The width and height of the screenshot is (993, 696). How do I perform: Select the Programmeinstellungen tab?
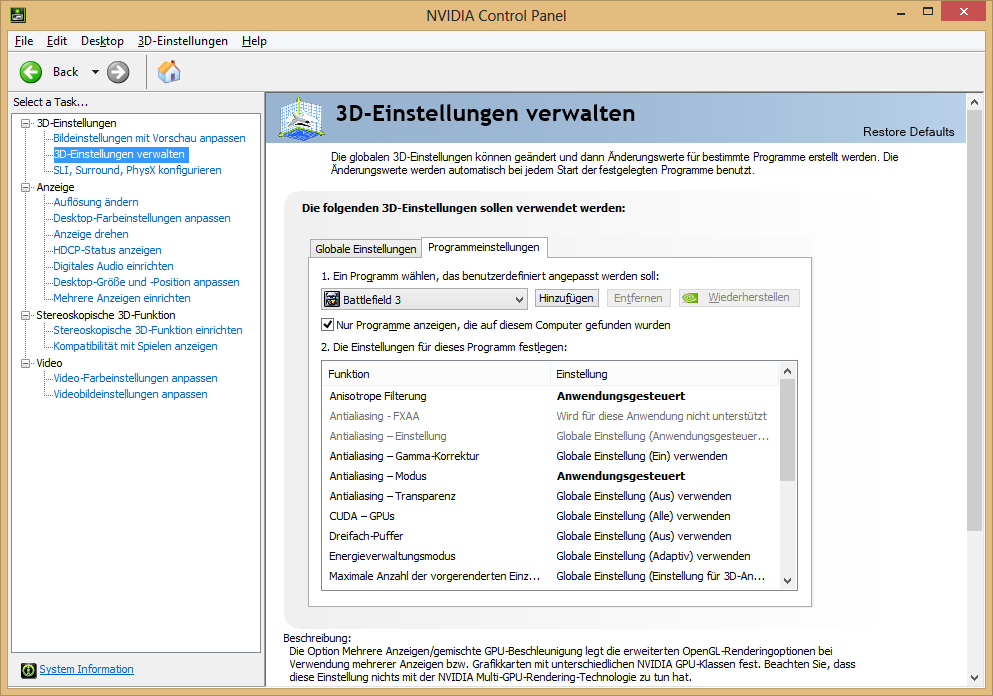[x=484, y=247]
